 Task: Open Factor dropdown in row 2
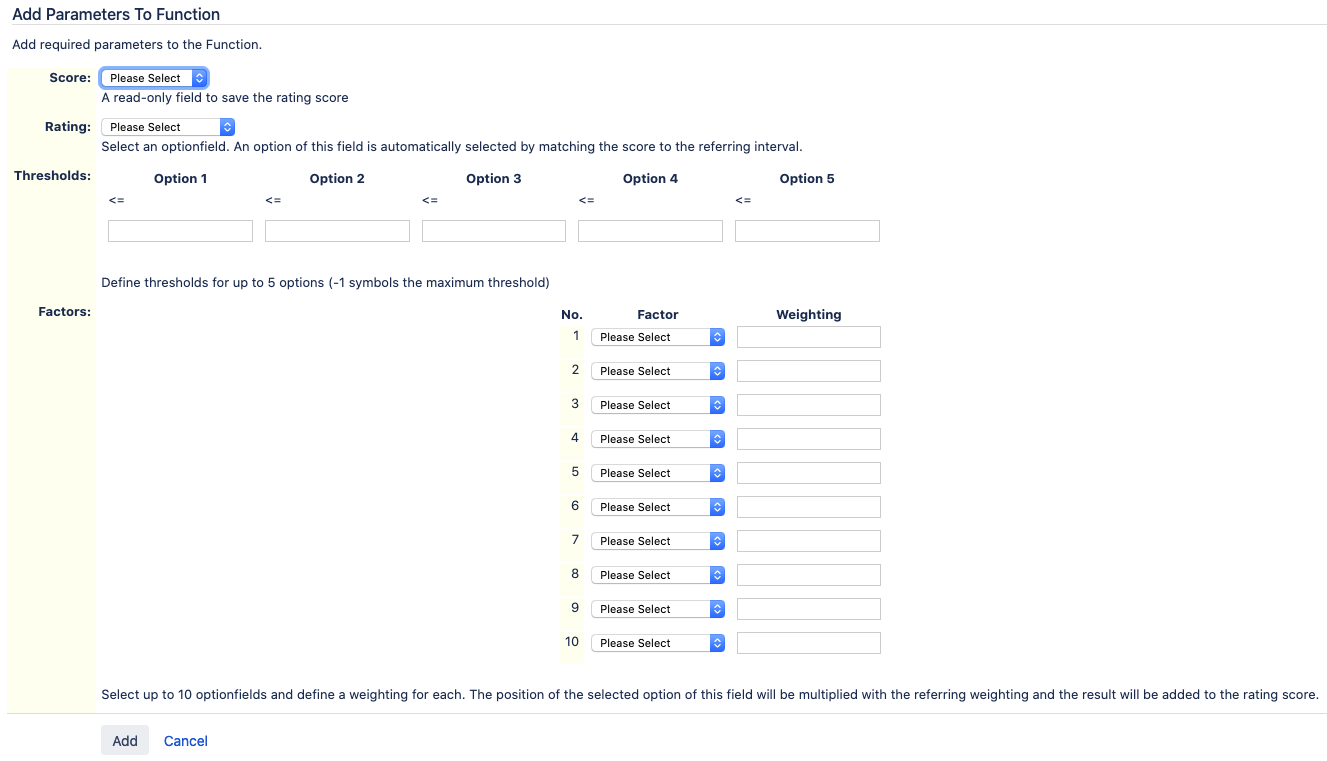point(658,371)
